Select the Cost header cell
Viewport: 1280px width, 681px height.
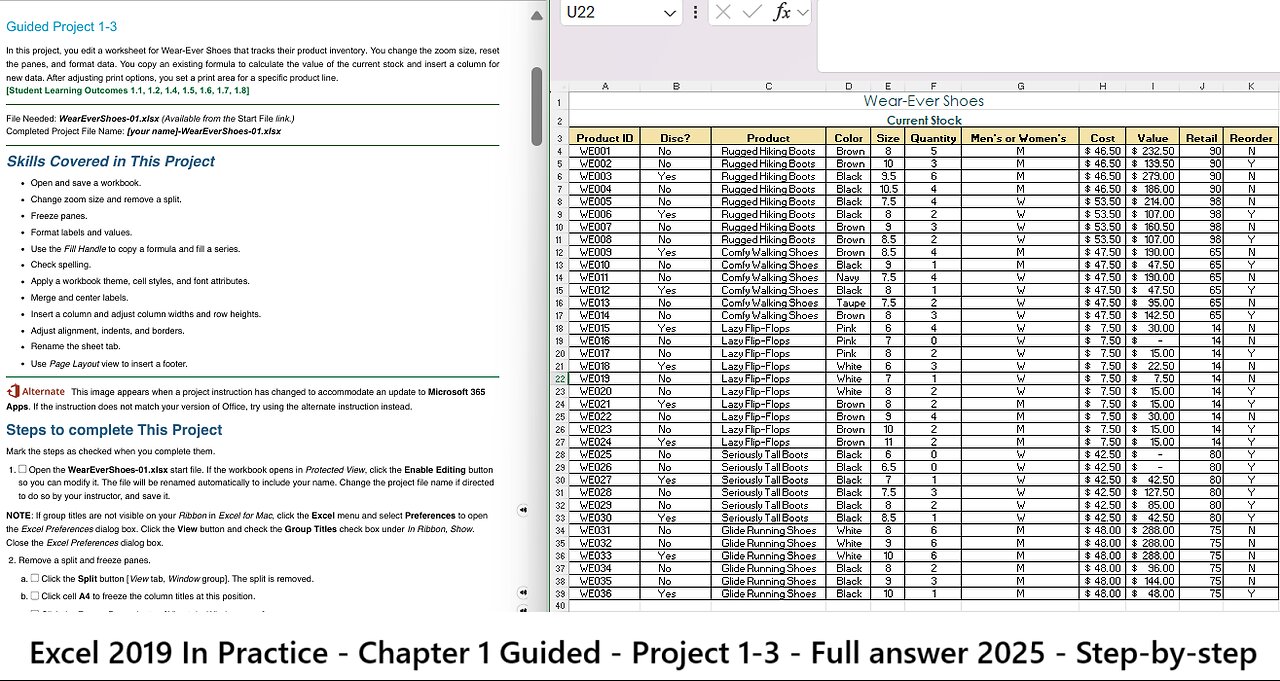point(1102,138)
